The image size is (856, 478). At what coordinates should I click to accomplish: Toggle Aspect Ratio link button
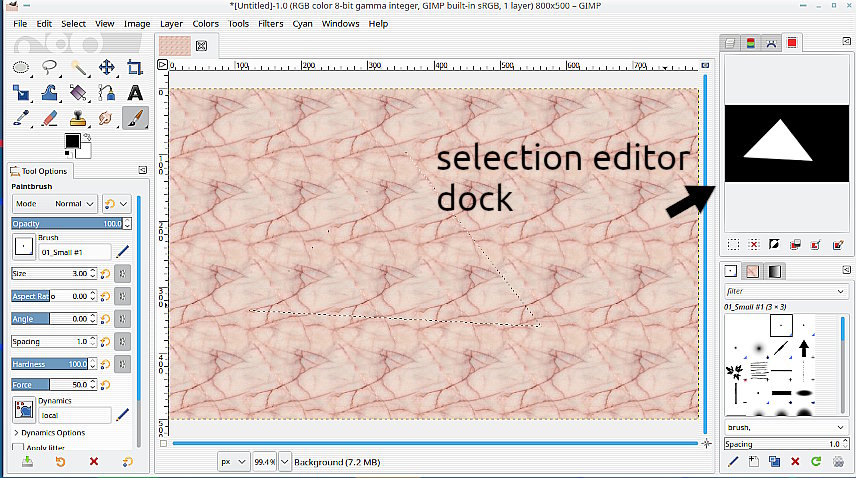tap(121, 296)
